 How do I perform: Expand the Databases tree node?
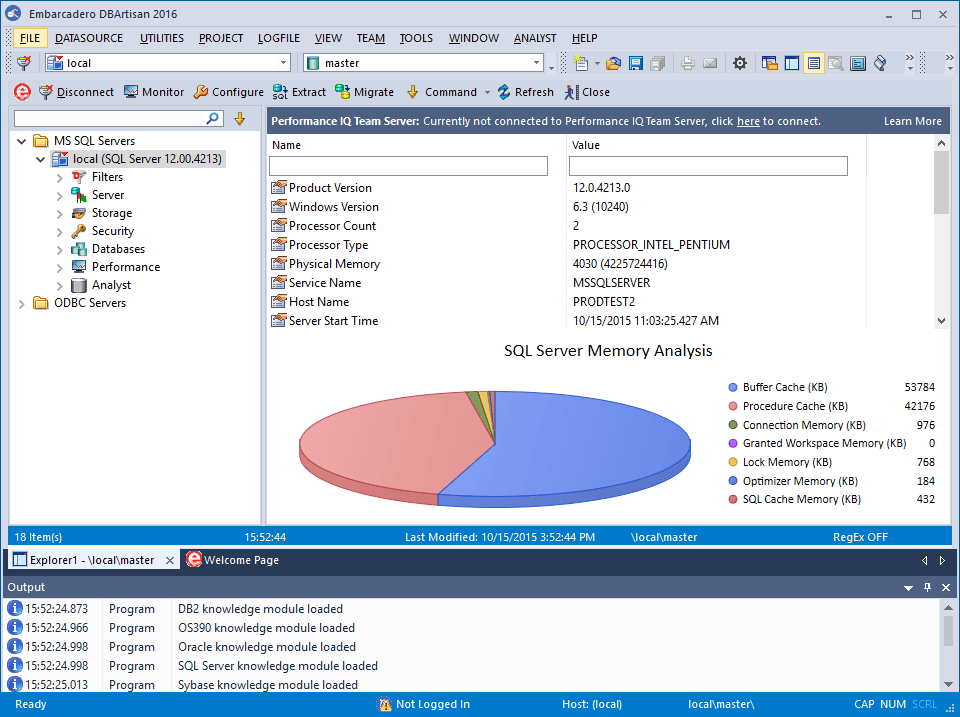(x=59, y=250)
